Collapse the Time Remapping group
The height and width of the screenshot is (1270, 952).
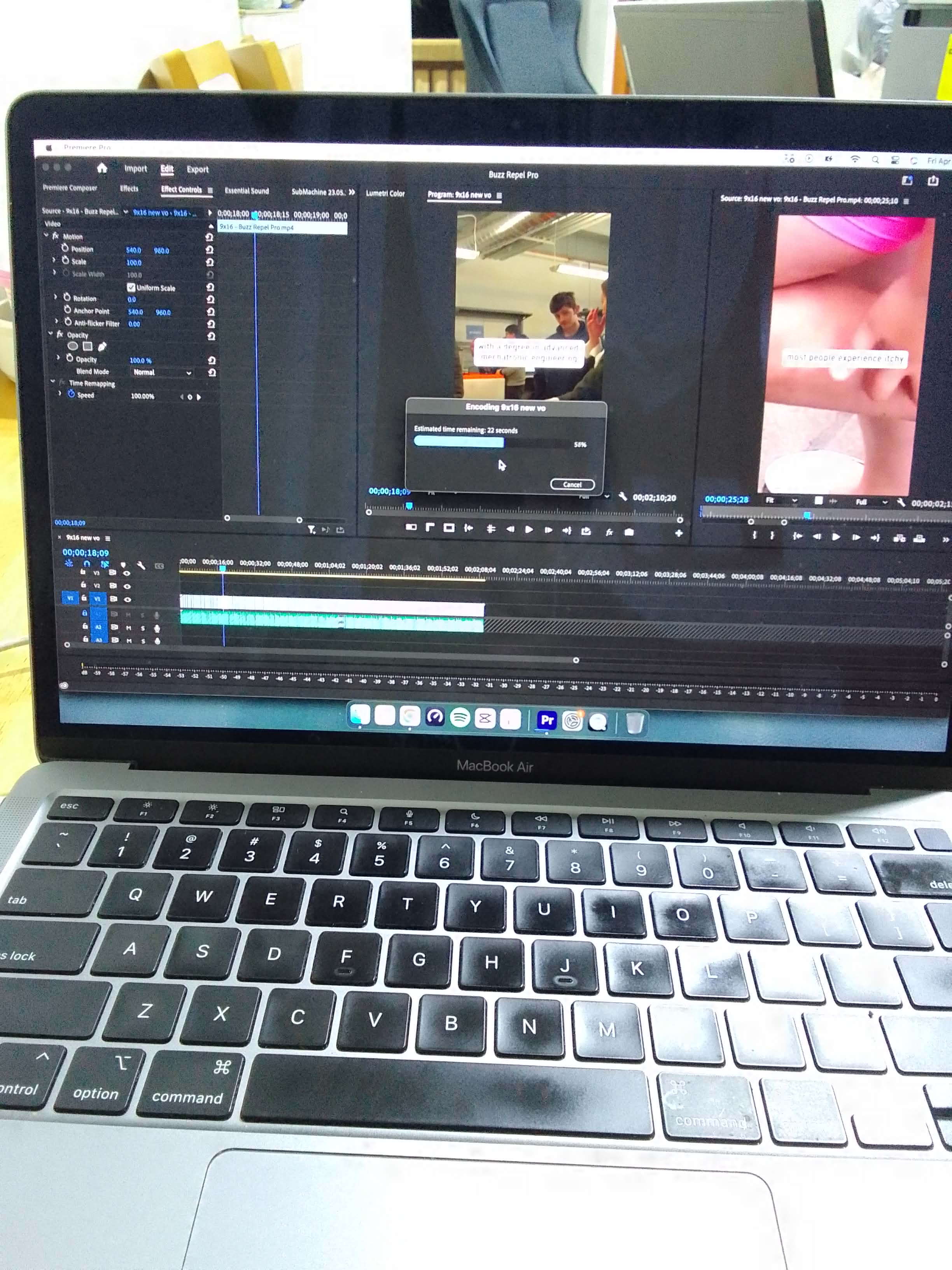(53, 381)
